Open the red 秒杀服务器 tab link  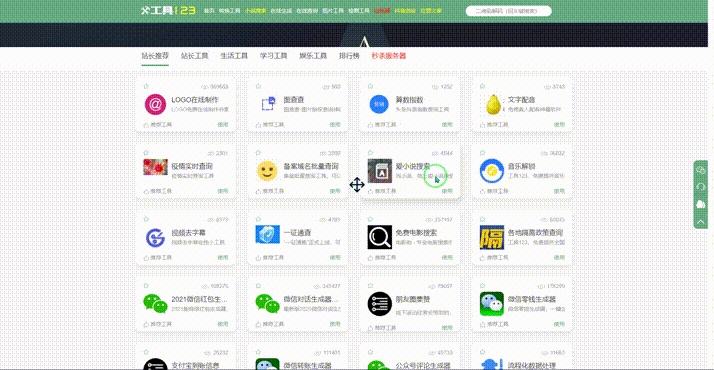click(x=389, y=56)
